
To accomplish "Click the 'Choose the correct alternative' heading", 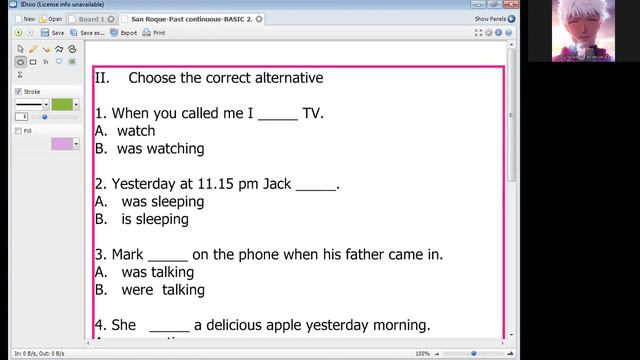I will (x=226, y=78).
